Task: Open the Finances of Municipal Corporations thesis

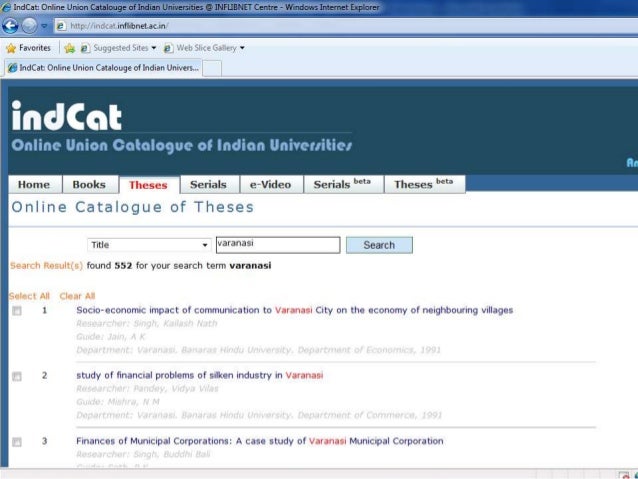Action: (260, 441)
